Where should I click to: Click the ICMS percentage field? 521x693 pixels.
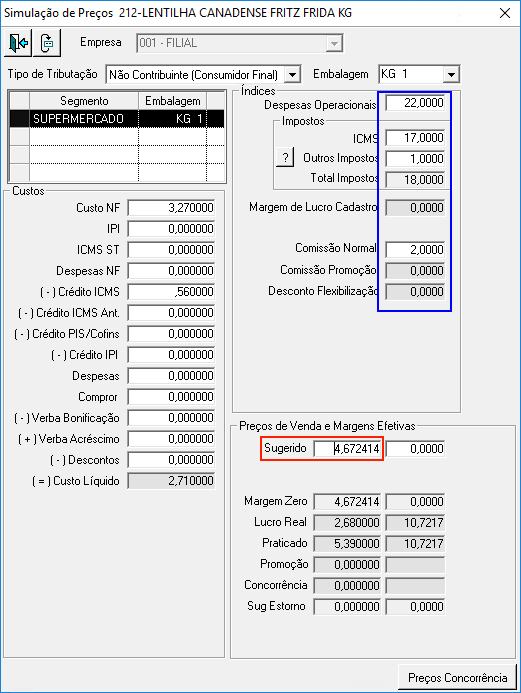click(x=415, y=138)
